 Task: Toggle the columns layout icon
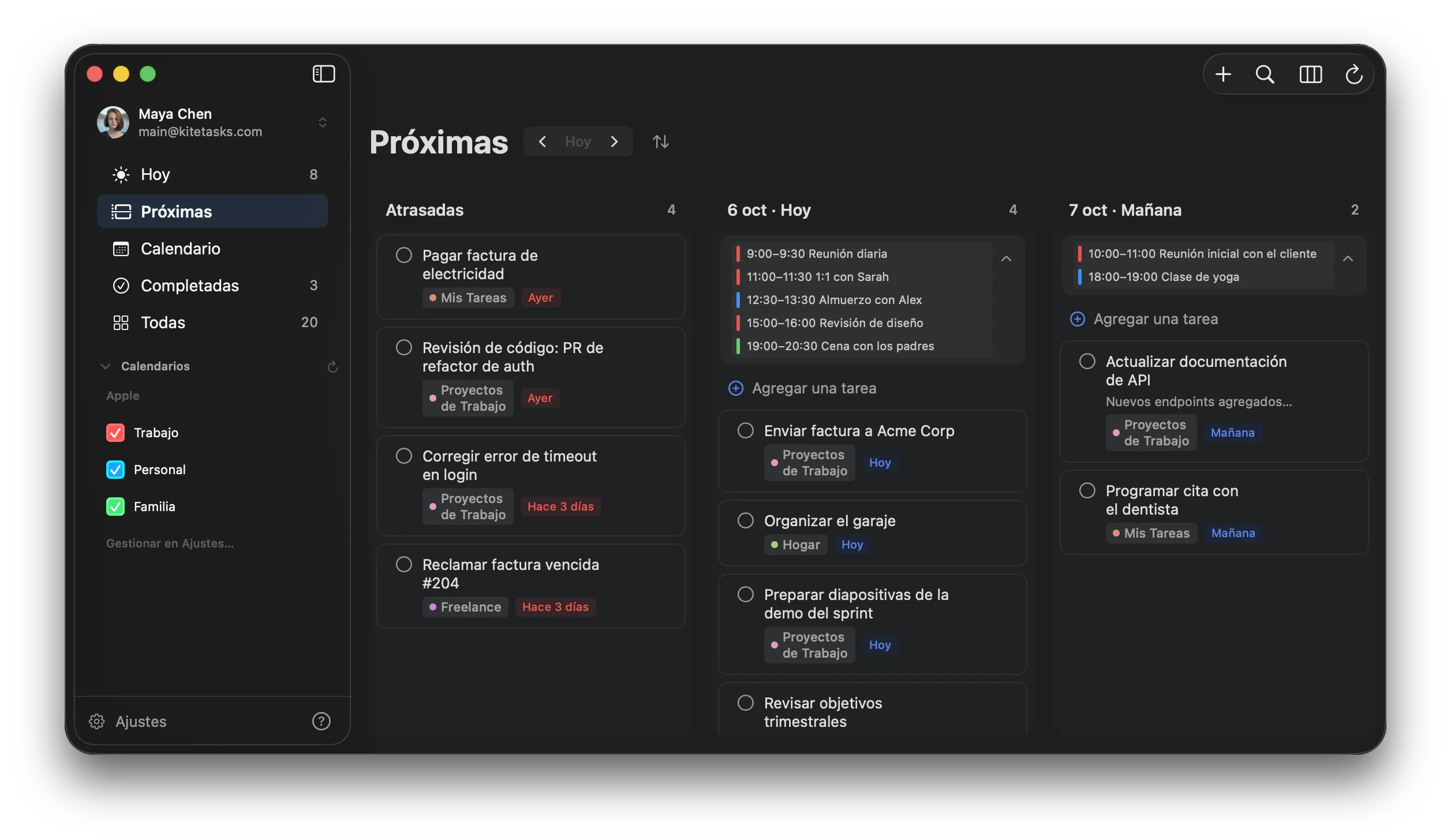tap(1310, 74)
